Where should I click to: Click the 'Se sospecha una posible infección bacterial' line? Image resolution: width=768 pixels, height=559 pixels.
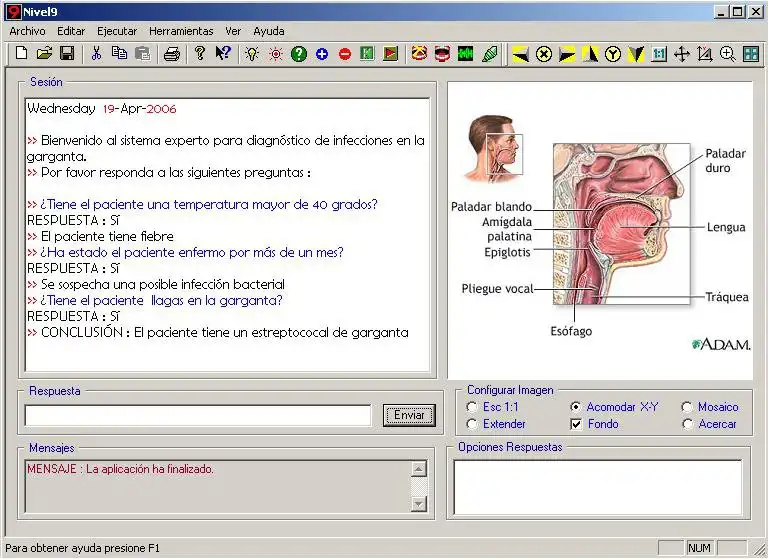click(x=156, y=284)
